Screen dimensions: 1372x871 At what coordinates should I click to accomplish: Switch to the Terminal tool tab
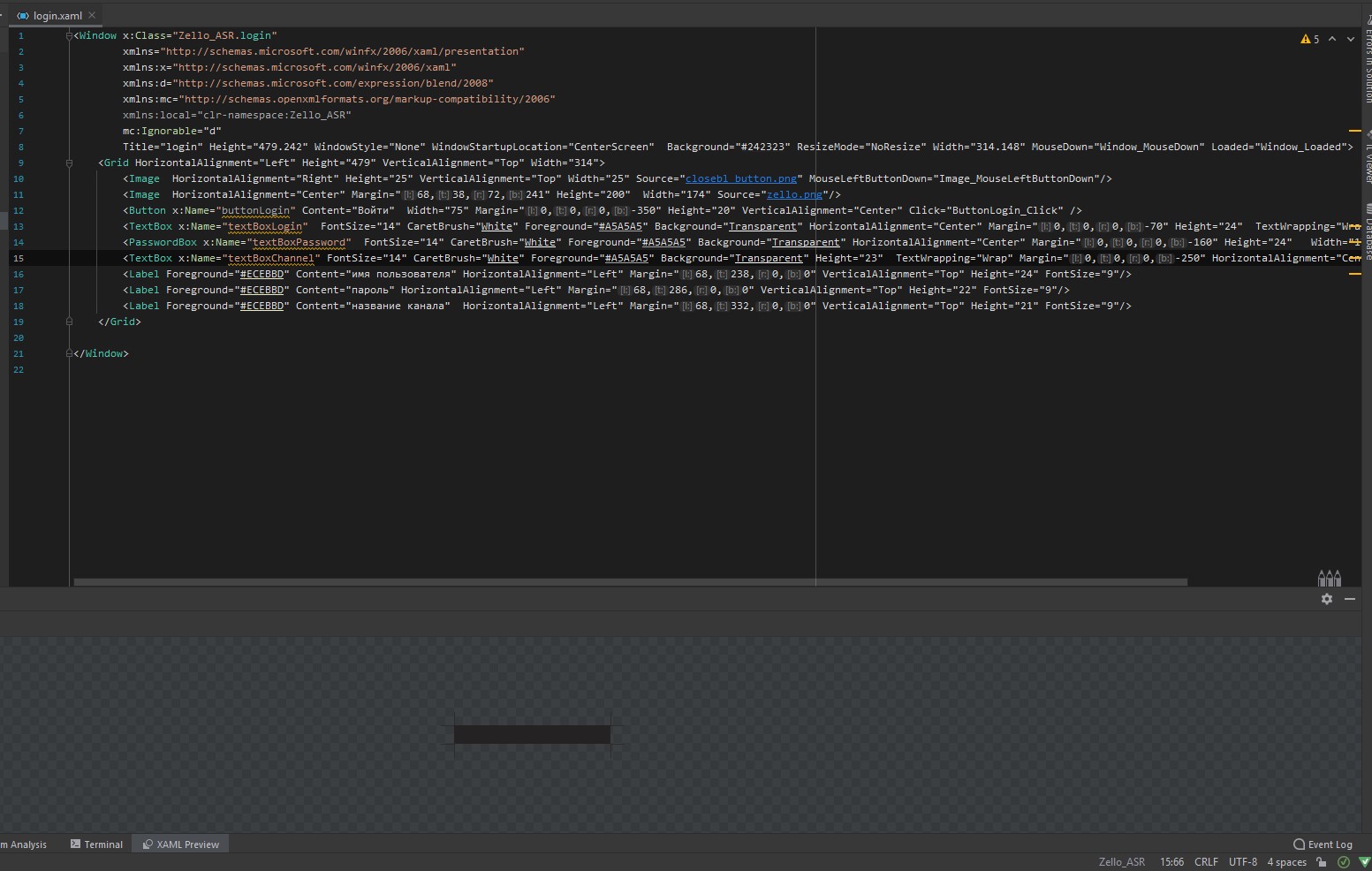(96, 844)
